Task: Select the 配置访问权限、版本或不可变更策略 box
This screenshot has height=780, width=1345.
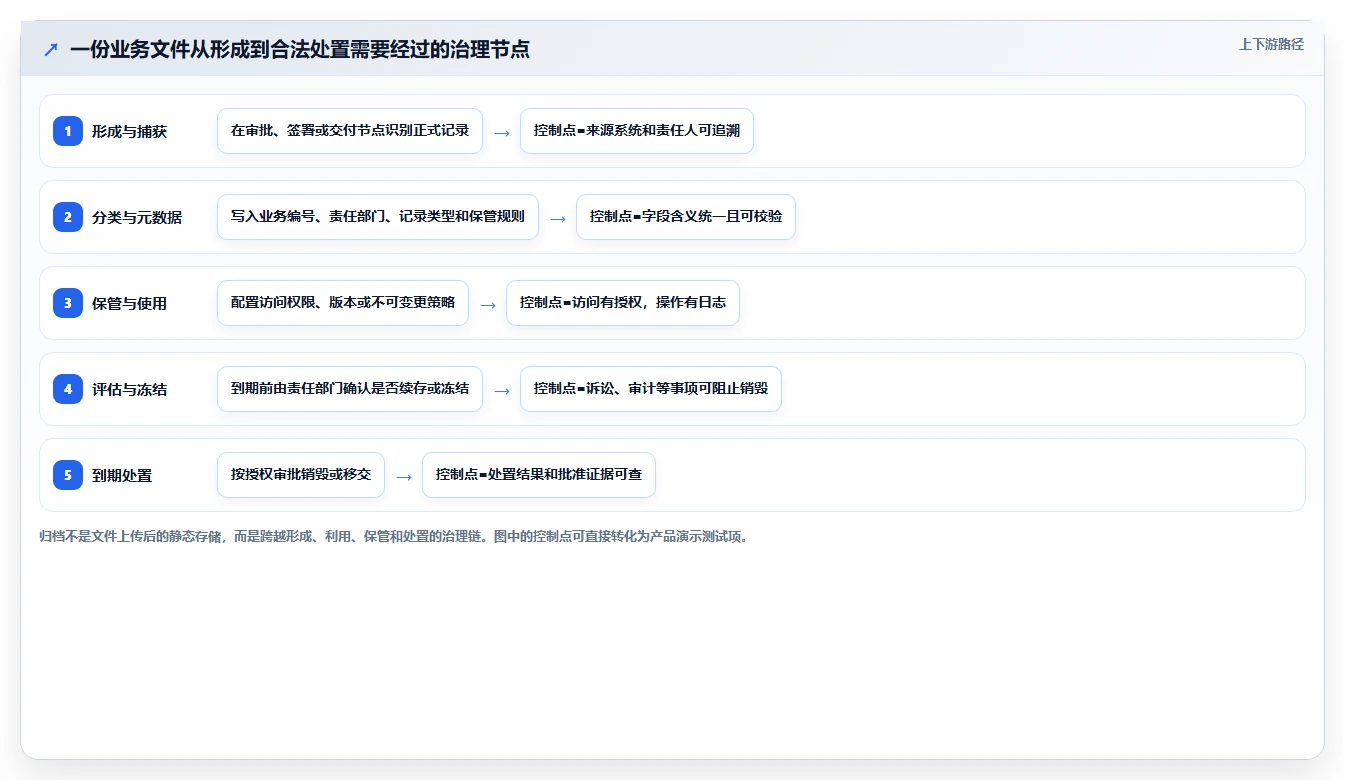Action: 343,303
